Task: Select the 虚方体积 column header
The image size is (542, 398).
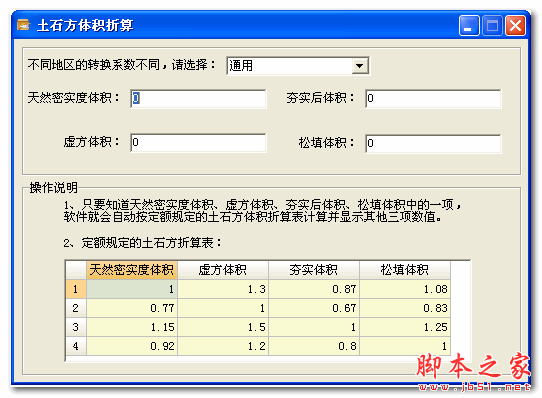Action: point(223,270)
